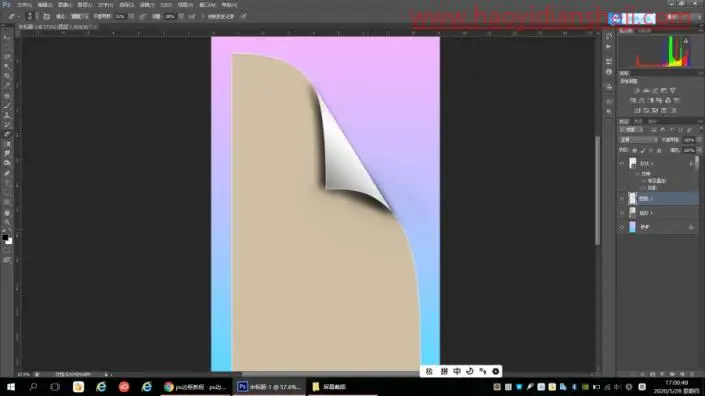Open the Windows Start menu

pyautogui.click(x=11, y=387)
